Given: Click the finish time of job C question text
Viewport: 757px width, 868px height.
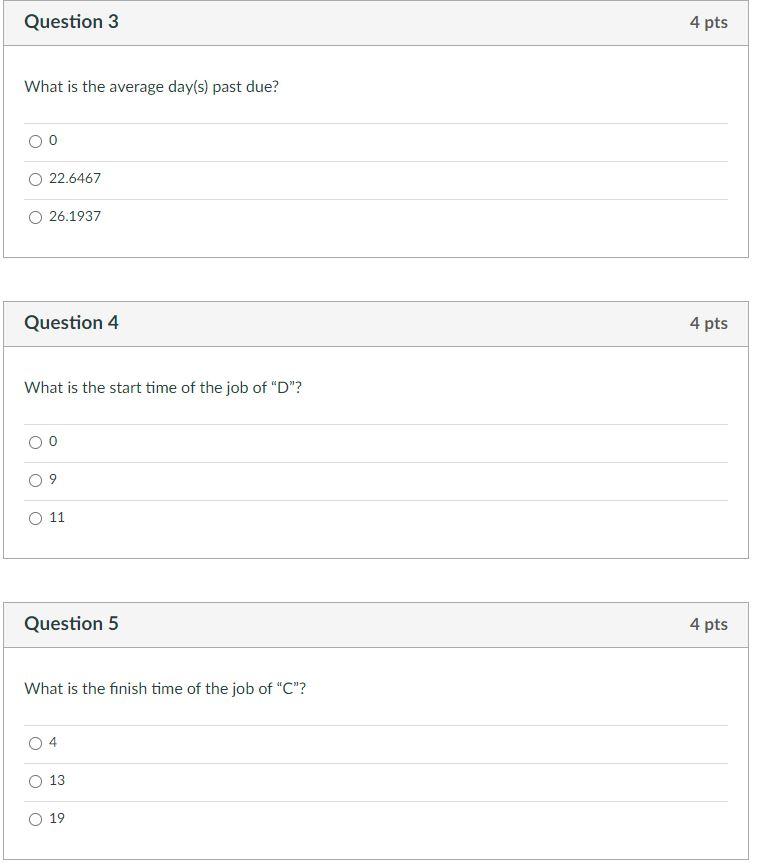Looking at the screenshot, I should (164, 688).
